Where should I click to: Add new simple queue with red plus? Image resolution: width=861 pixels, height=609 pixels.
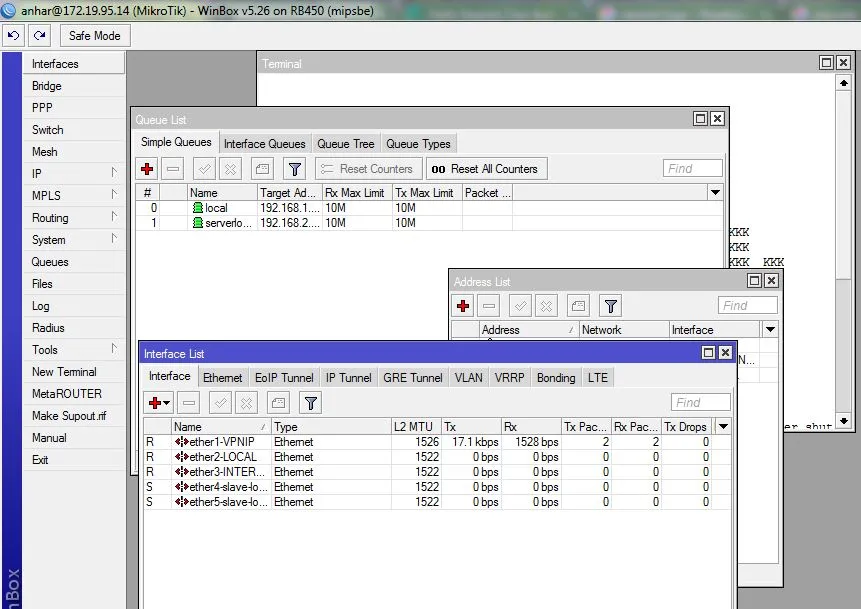tap(147, 169)
